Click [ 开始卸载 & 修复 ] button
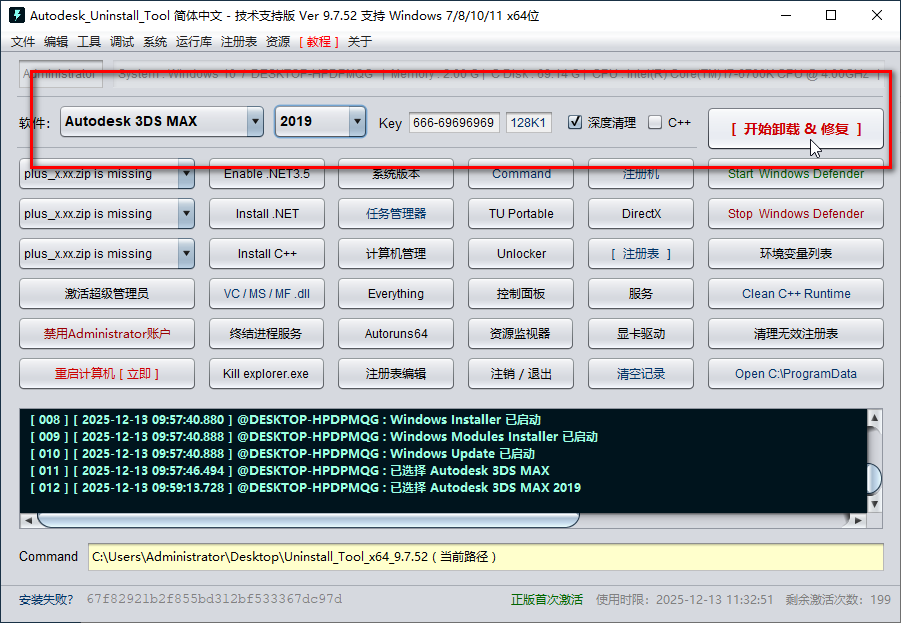The height and width of the screenshot is (623, 901). (x=796, y=129)
